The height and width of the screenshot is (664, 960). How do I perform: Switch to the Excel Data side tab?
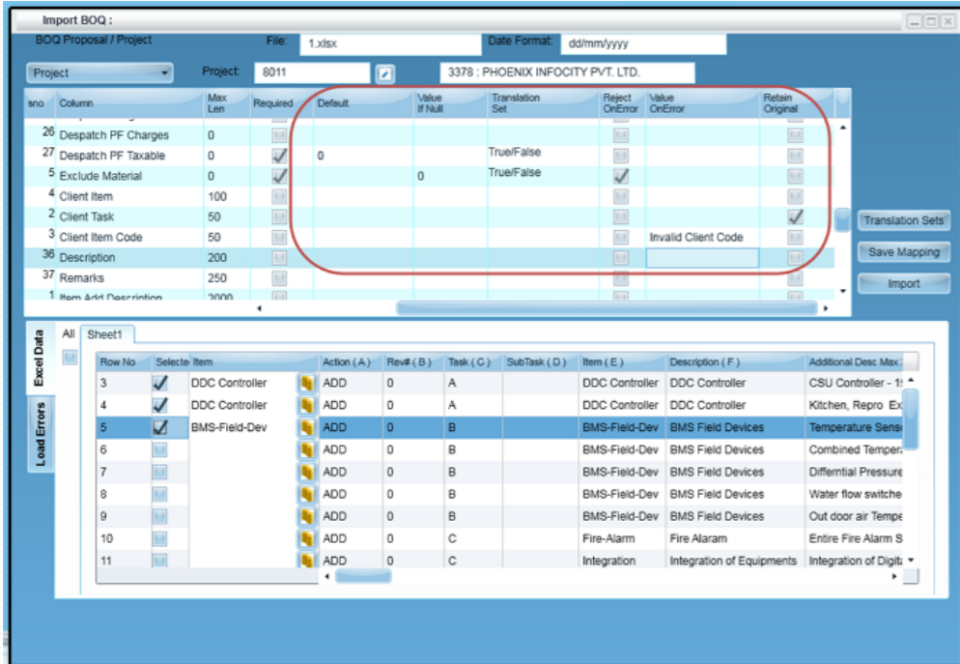coord(39,358)
